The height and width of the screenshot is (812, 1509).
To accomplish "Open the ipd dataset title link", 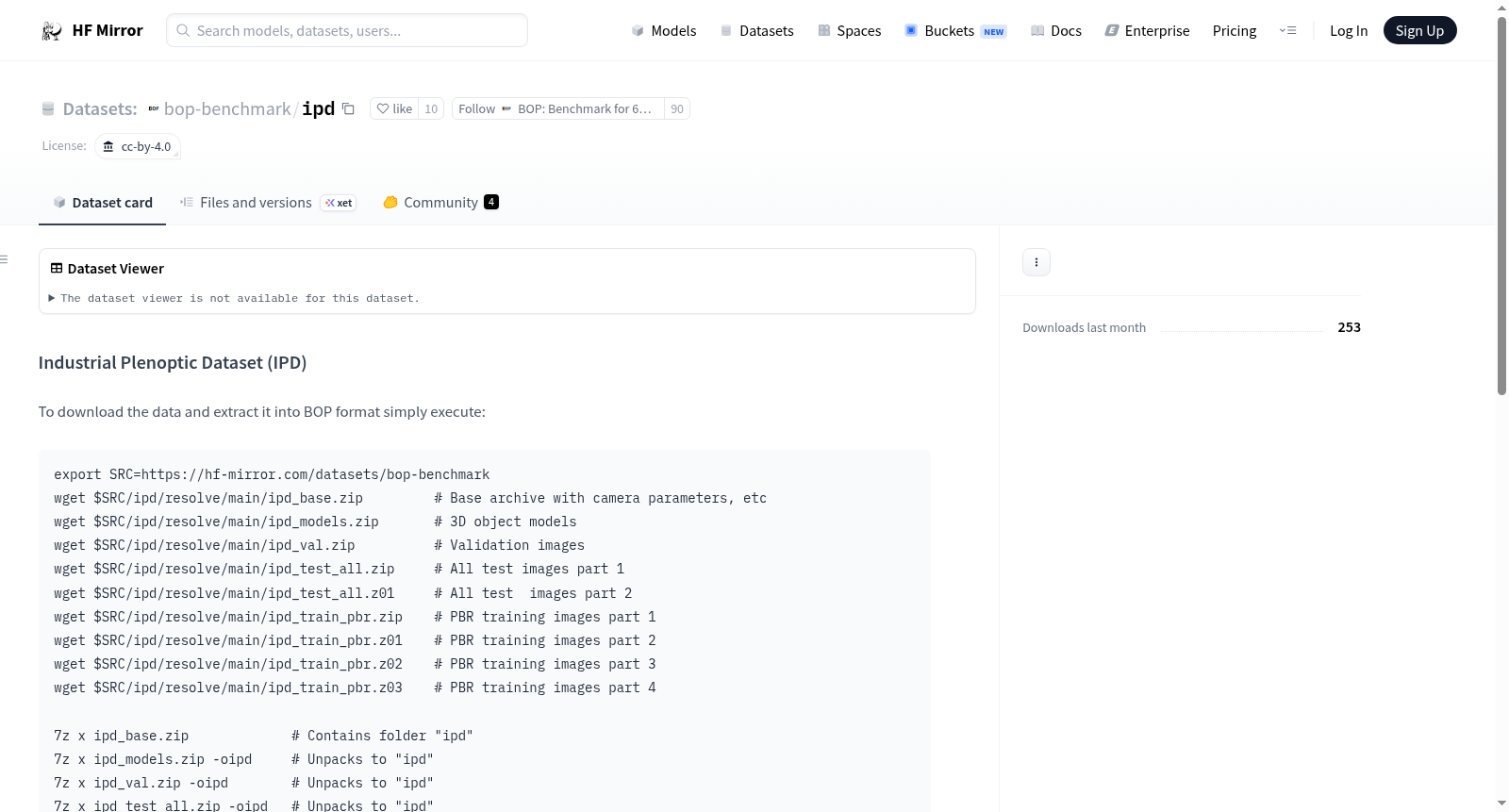I will [319, 108].
